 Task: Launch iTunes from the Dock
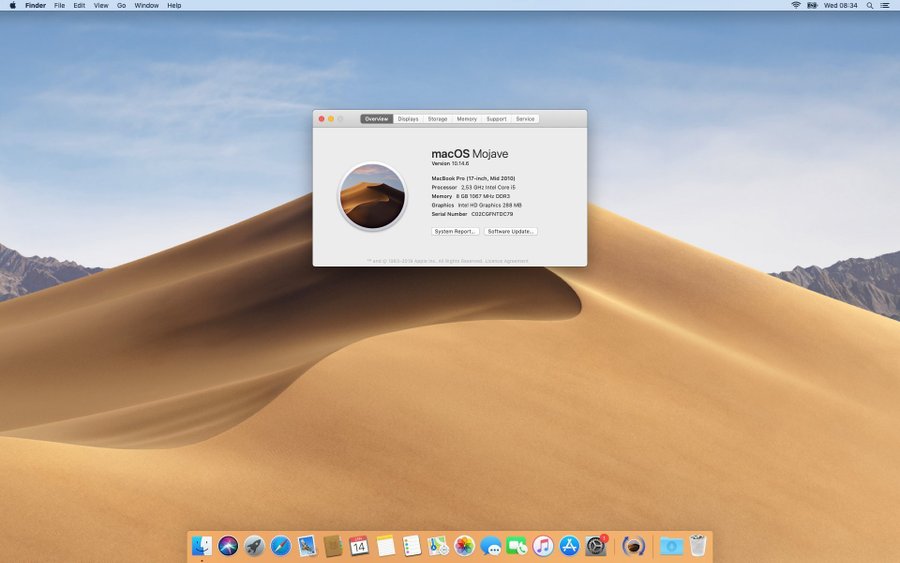point(543,546)
